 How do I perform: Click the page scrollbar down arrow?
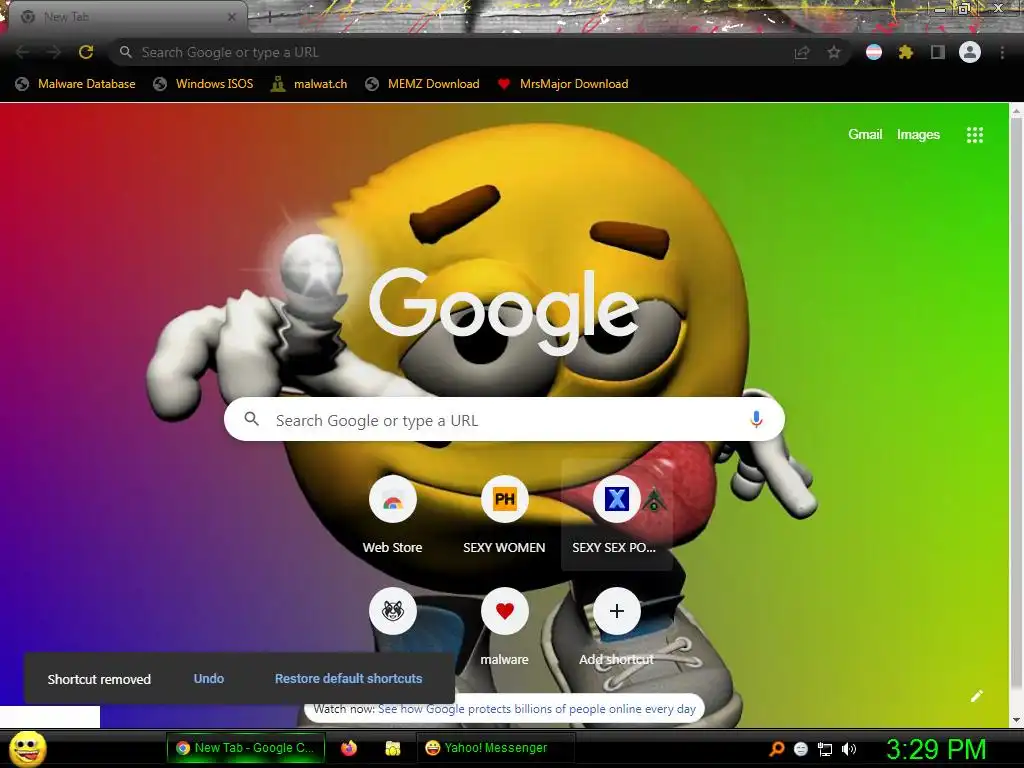[1016, 720]
